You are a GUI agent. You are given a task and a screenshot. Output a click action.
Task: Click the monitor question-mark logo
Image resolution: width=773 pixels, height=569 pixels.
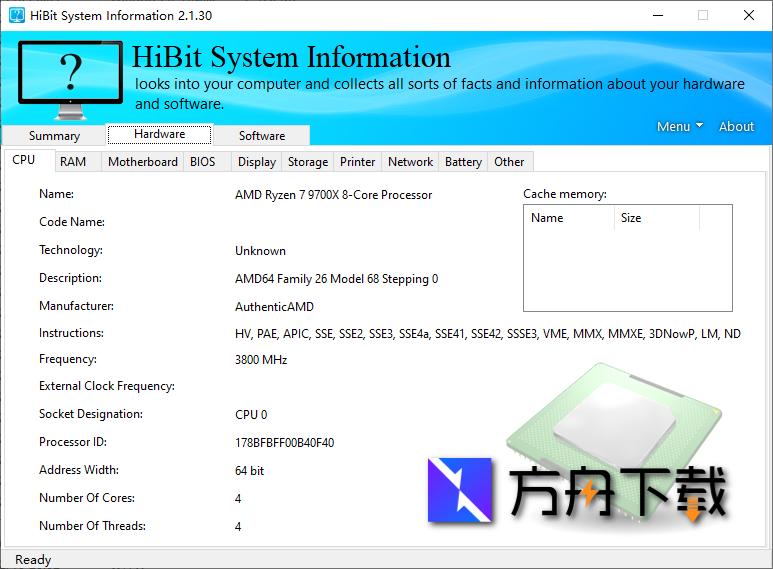(x=70, y=80)
